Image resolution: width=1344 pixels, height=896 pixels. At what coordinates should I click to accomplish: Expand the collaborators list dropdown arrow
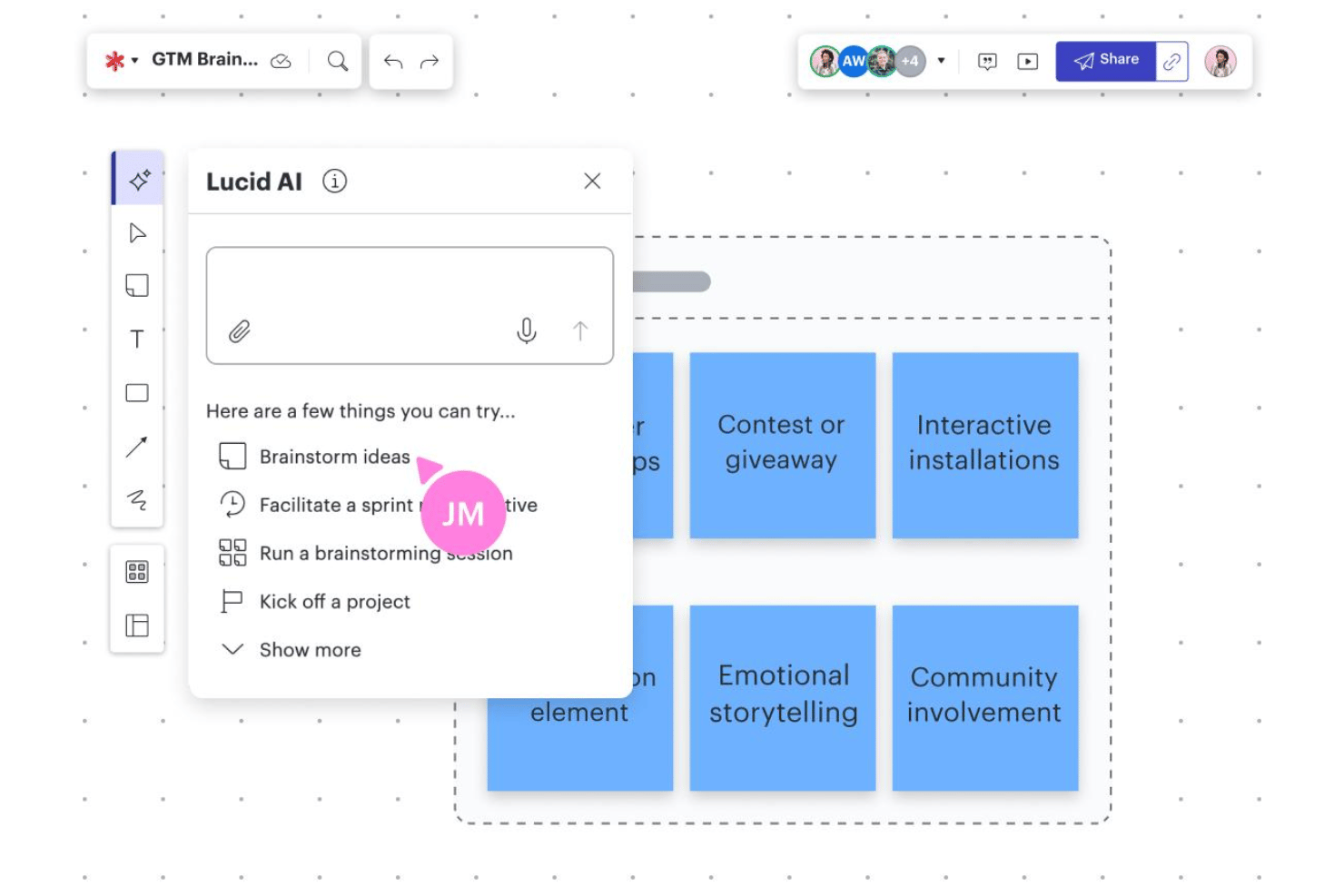941,61
